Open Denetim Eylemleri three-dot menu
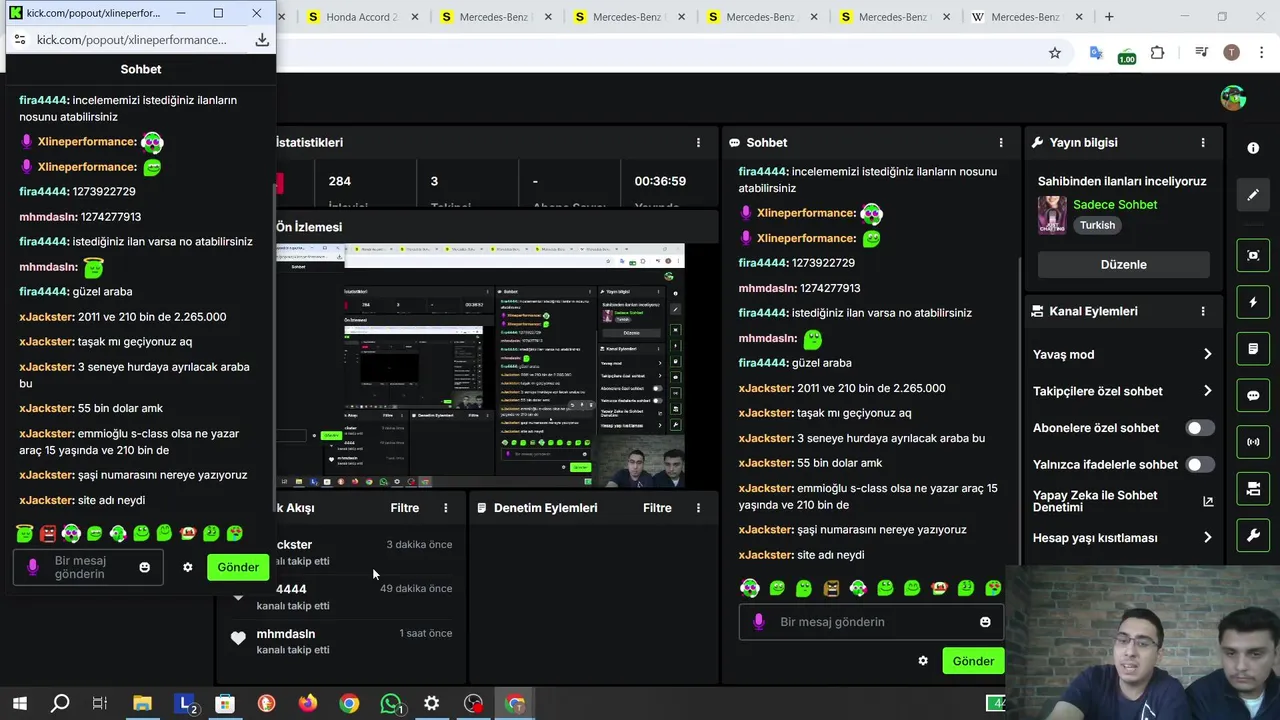Screen dimensions: 1280x720 click(x=699, y=508)
